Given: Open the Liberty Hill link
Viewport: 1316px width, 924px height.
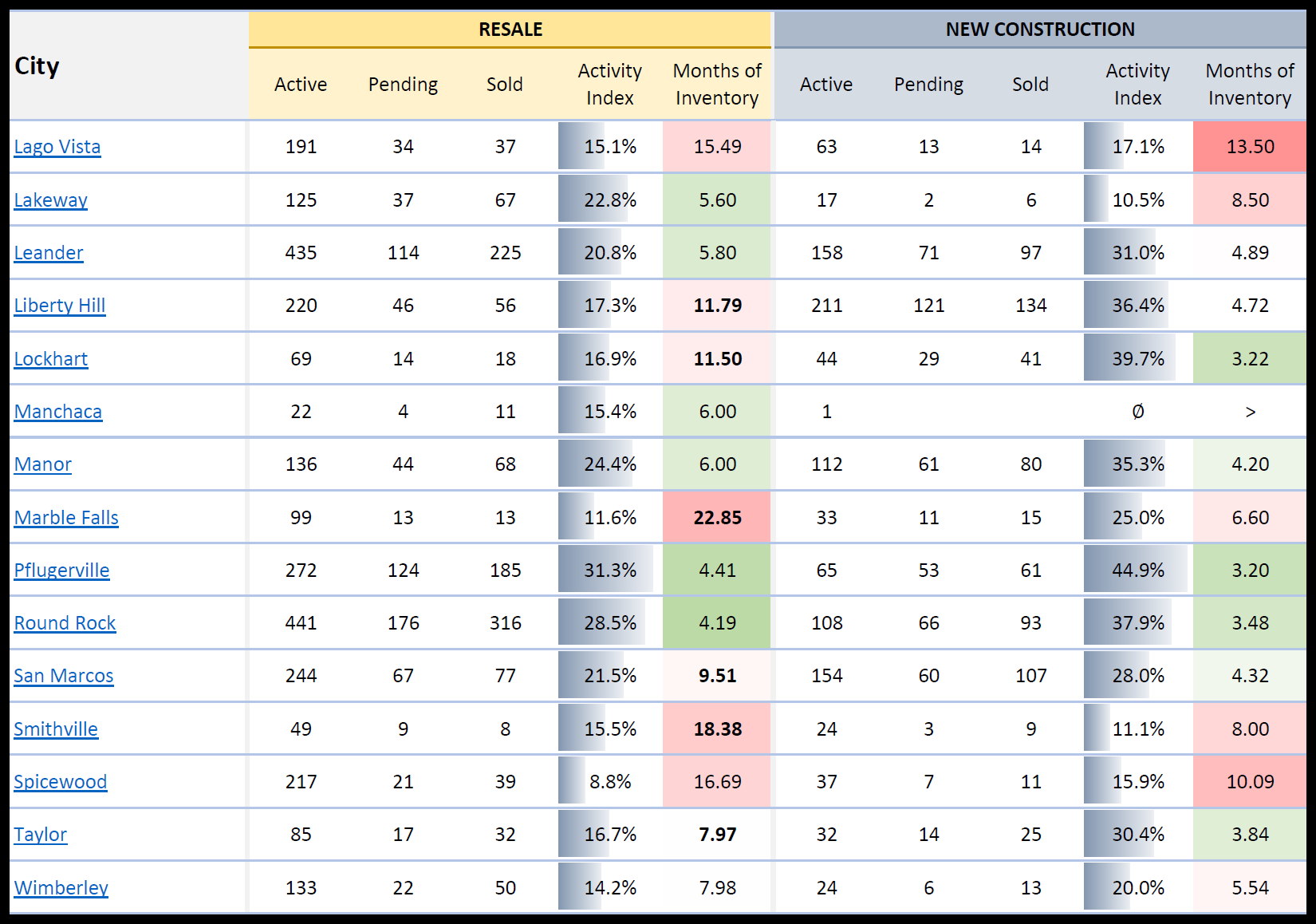Looking at the screenshot, I should [60, 306].
